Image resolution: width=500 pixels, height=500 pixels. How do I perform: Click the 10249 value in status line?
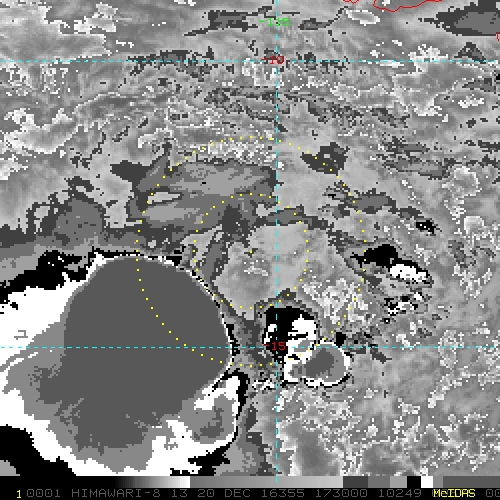pos(400,493)
